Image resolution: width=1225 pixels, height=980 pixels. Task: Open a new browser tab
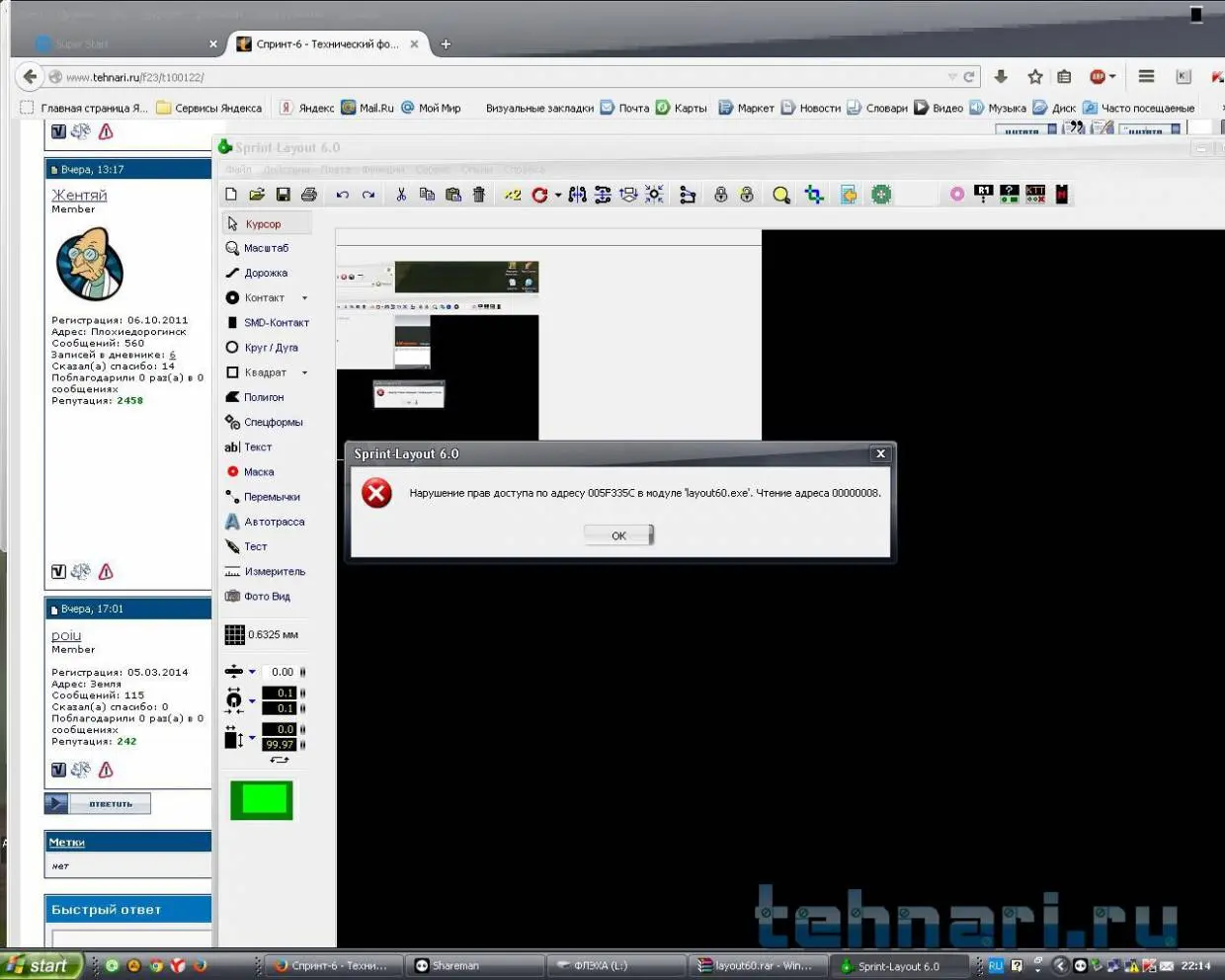tap(446, 43)
